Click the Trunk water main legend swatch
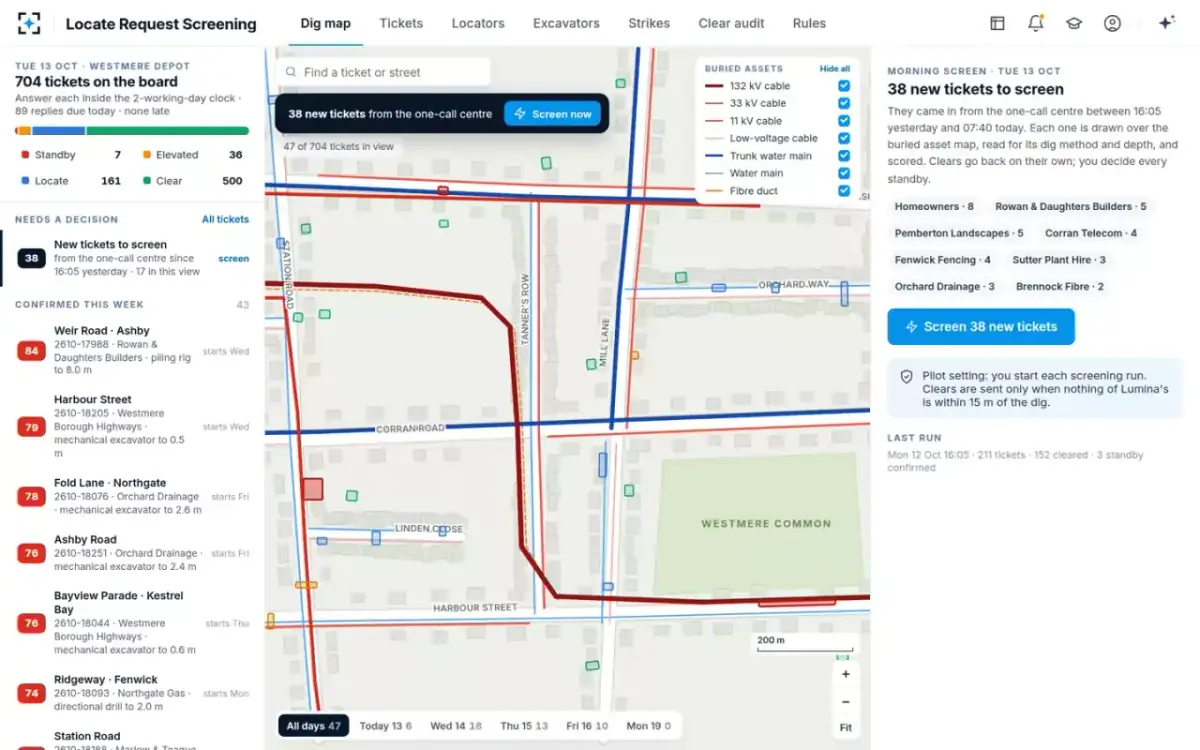 coord(713,156)
